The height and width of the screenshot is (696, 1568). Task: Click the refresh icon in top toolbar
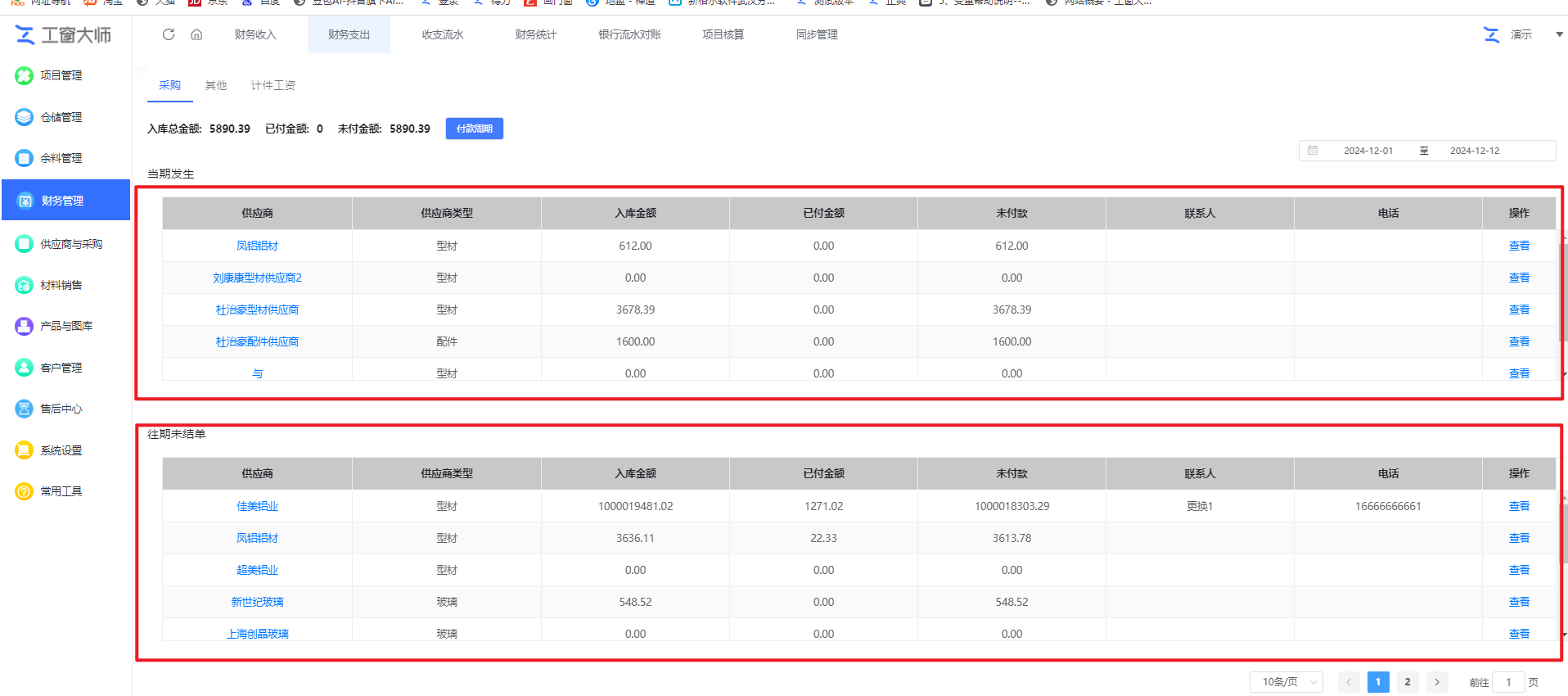(x=169, y=34)
